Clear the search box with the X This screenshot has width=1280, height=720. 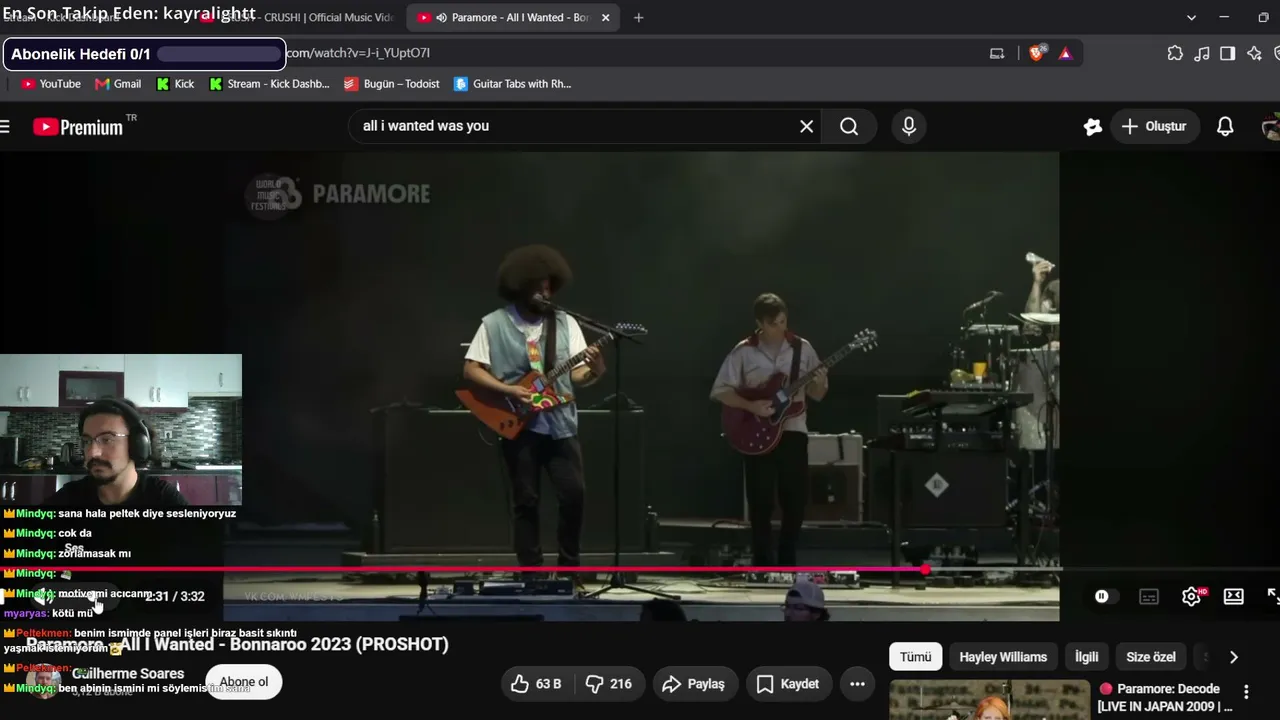[807, 126]
